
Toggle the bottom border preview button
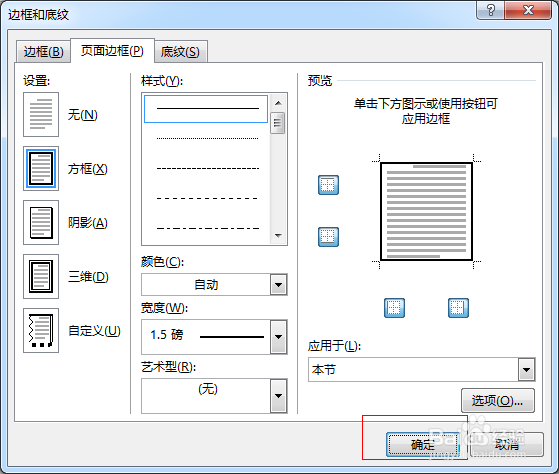[328, 237]
